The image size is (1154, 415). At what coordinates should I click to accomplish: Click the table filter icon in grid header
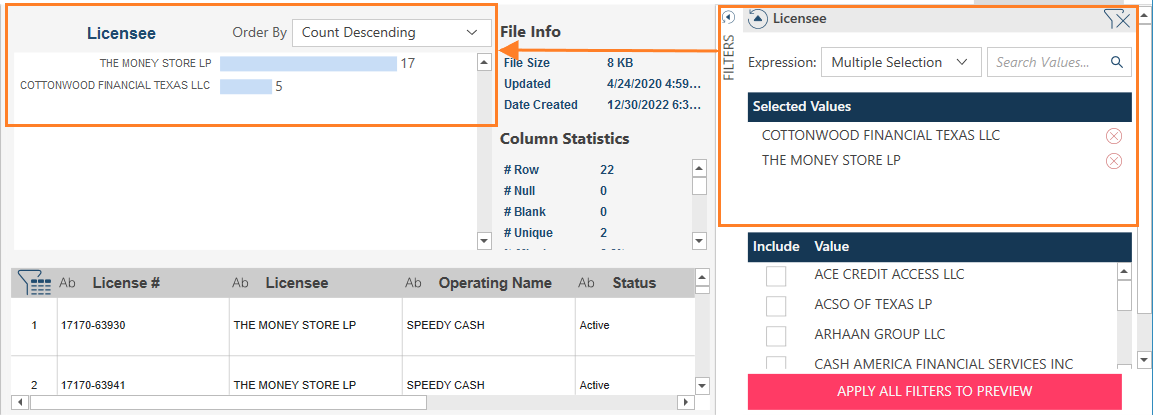[x=35, y=284]
